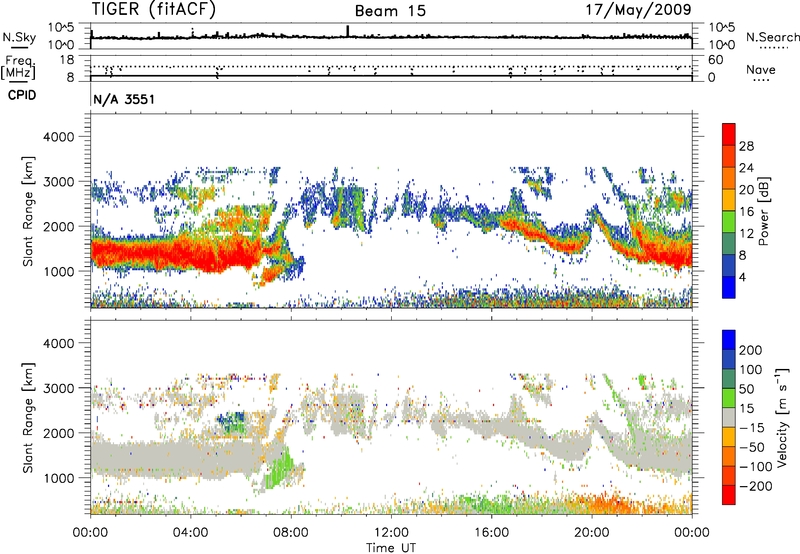
Task: Click the Nave legend label
Action: click(x=761, y=69)
